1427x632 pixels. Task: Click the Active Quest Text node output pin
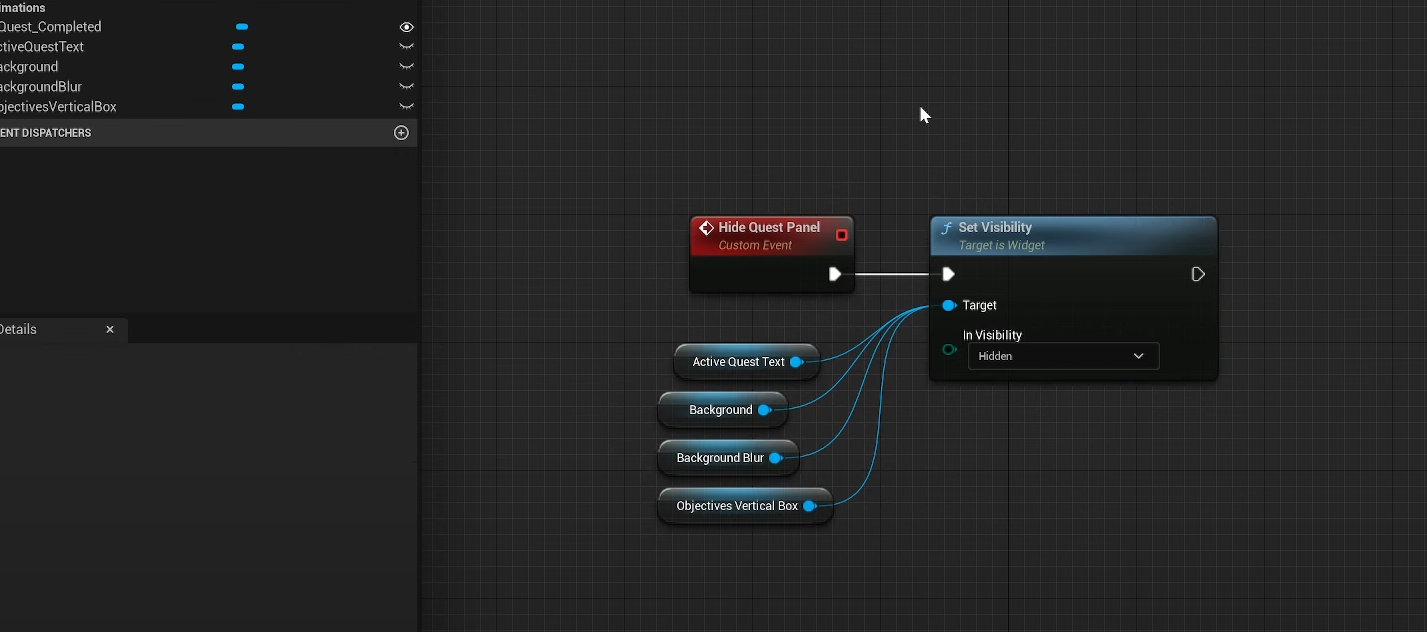point(797,362)
